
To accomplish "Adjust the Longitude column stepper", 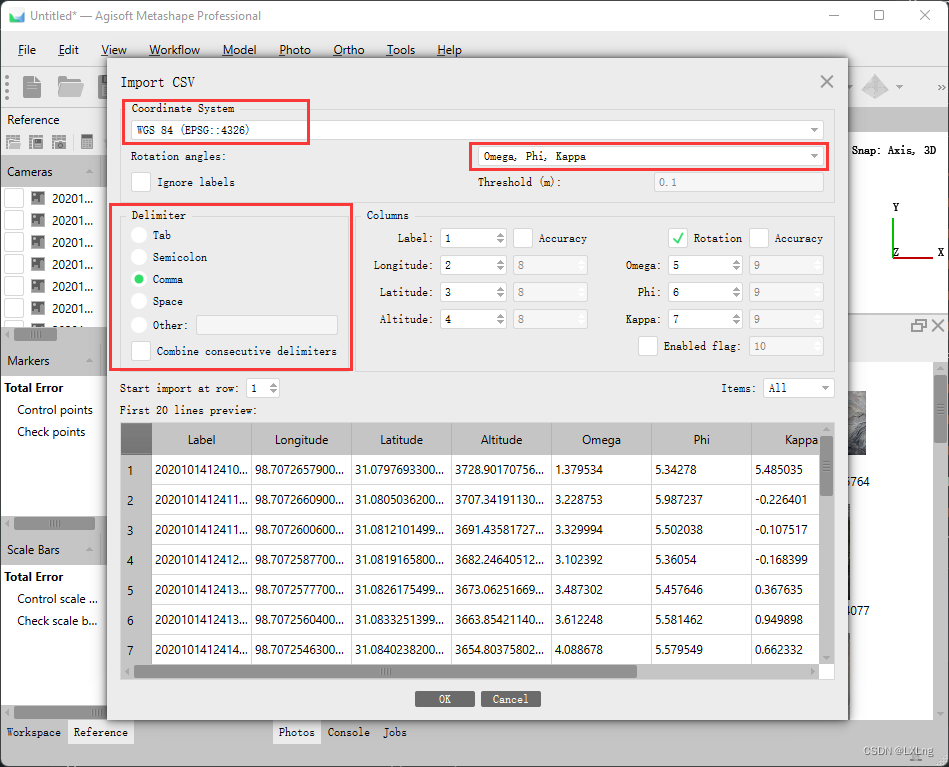I will click(500, 265).
